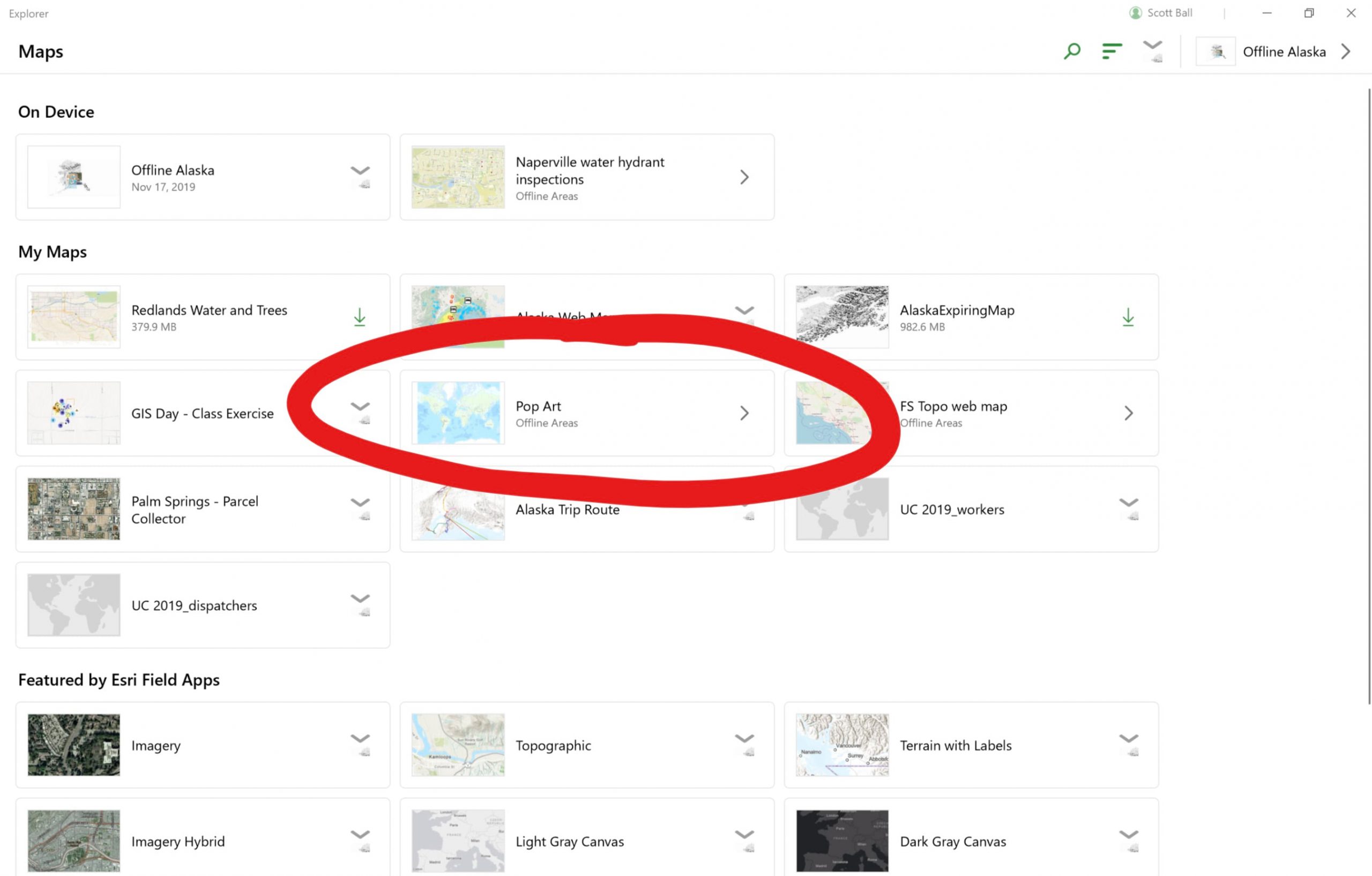Download the AlaskaExpiringMap map
Viewport: 1372px width, 876px height.
point(1128,317)
